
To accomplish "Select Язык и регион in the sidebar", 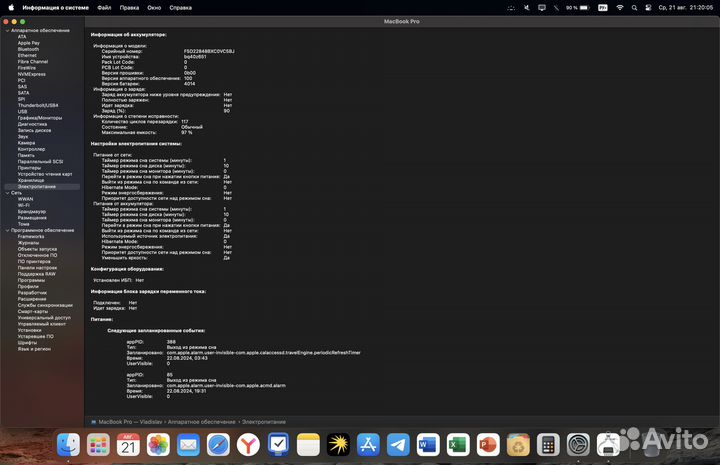I will 34,349.
